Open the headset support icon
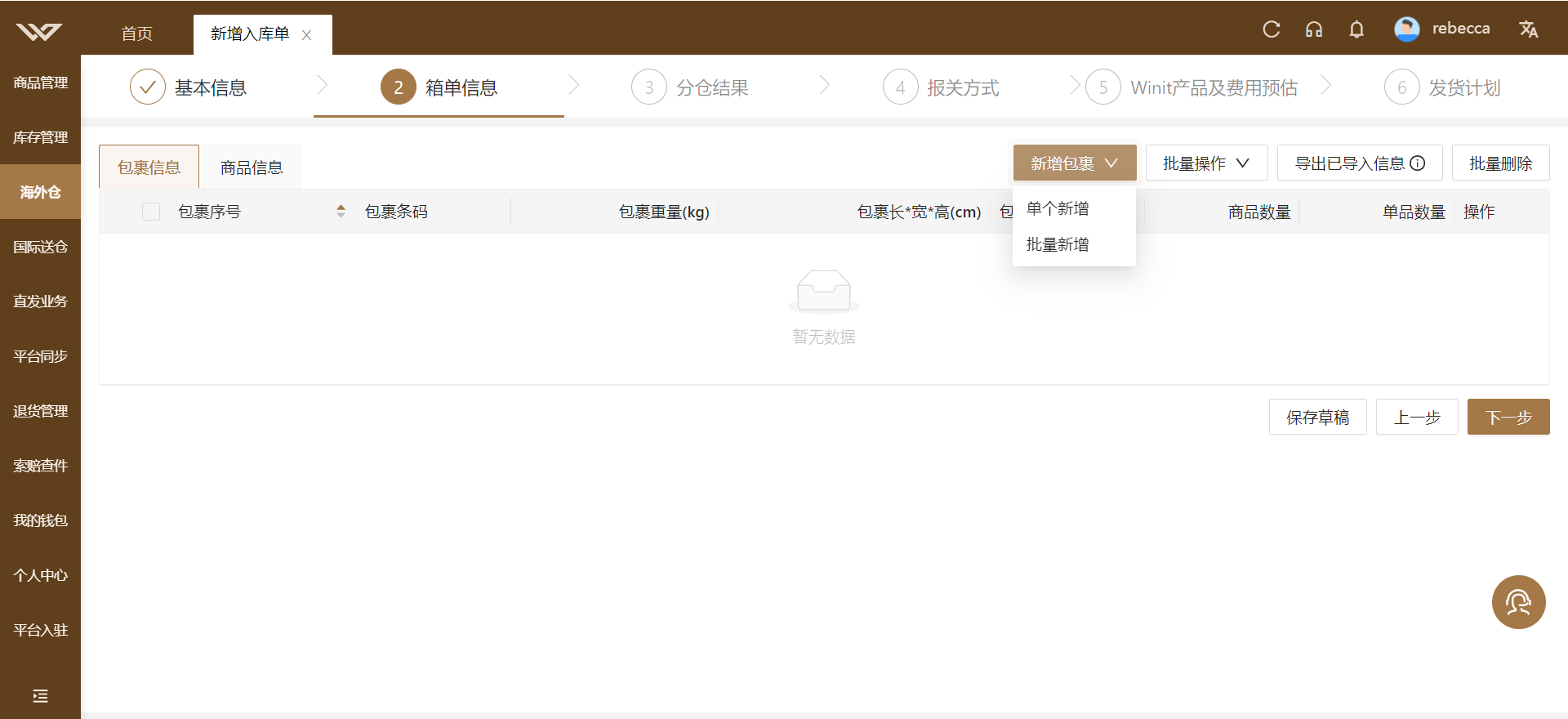 coord(1314,29)
